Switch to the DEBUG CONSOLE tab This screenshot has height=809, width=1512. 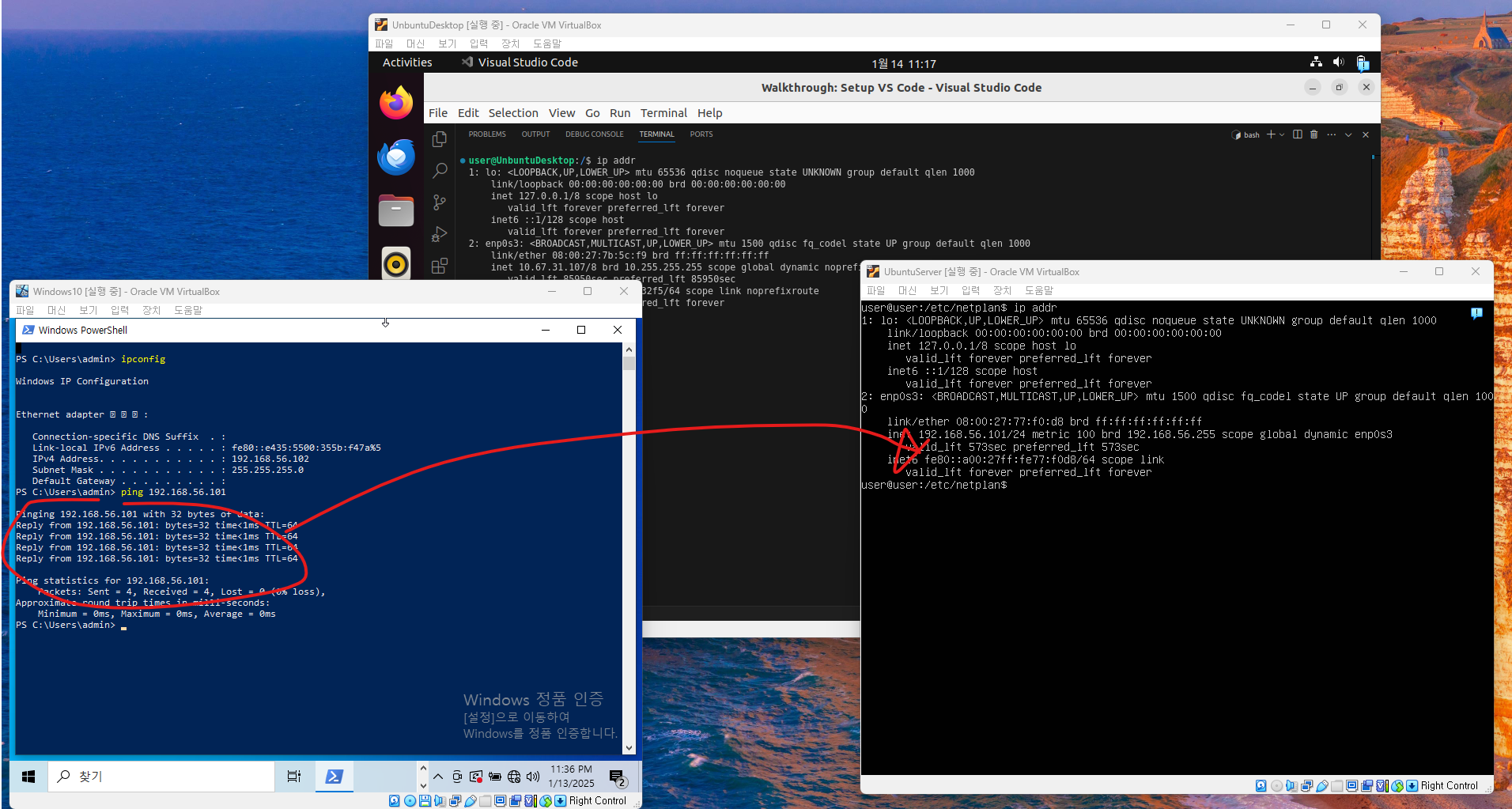click(x=594, y=134)
